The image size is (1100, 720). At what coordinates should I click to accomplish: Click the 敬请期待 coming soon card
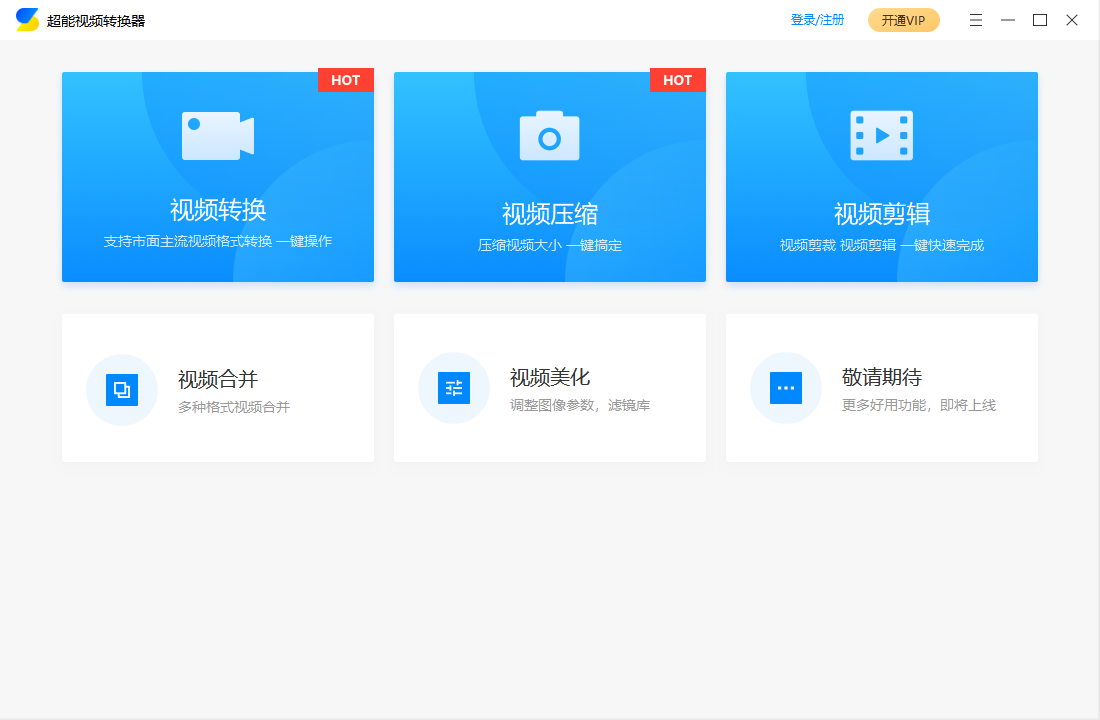coord(881,388)
